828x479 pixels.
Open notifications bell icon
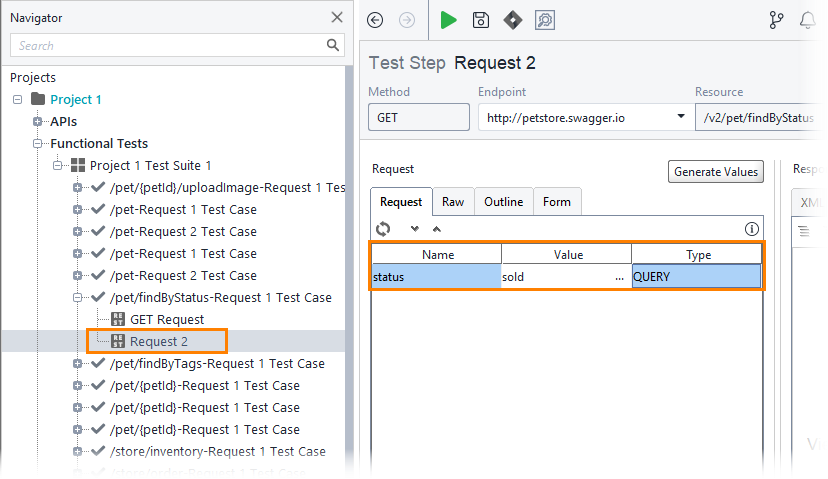pos(807,20)
